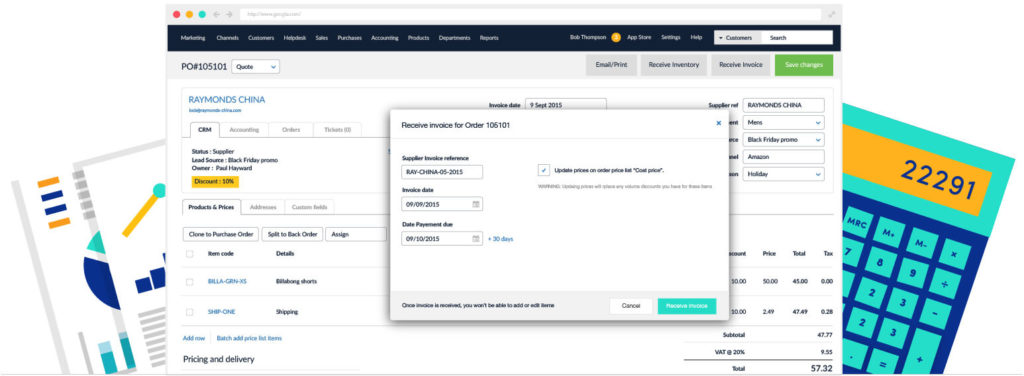Viewport: 1024px width, 376px height.
Task: Open calendar picker for Invoice date field
Action: pos(475,204)
